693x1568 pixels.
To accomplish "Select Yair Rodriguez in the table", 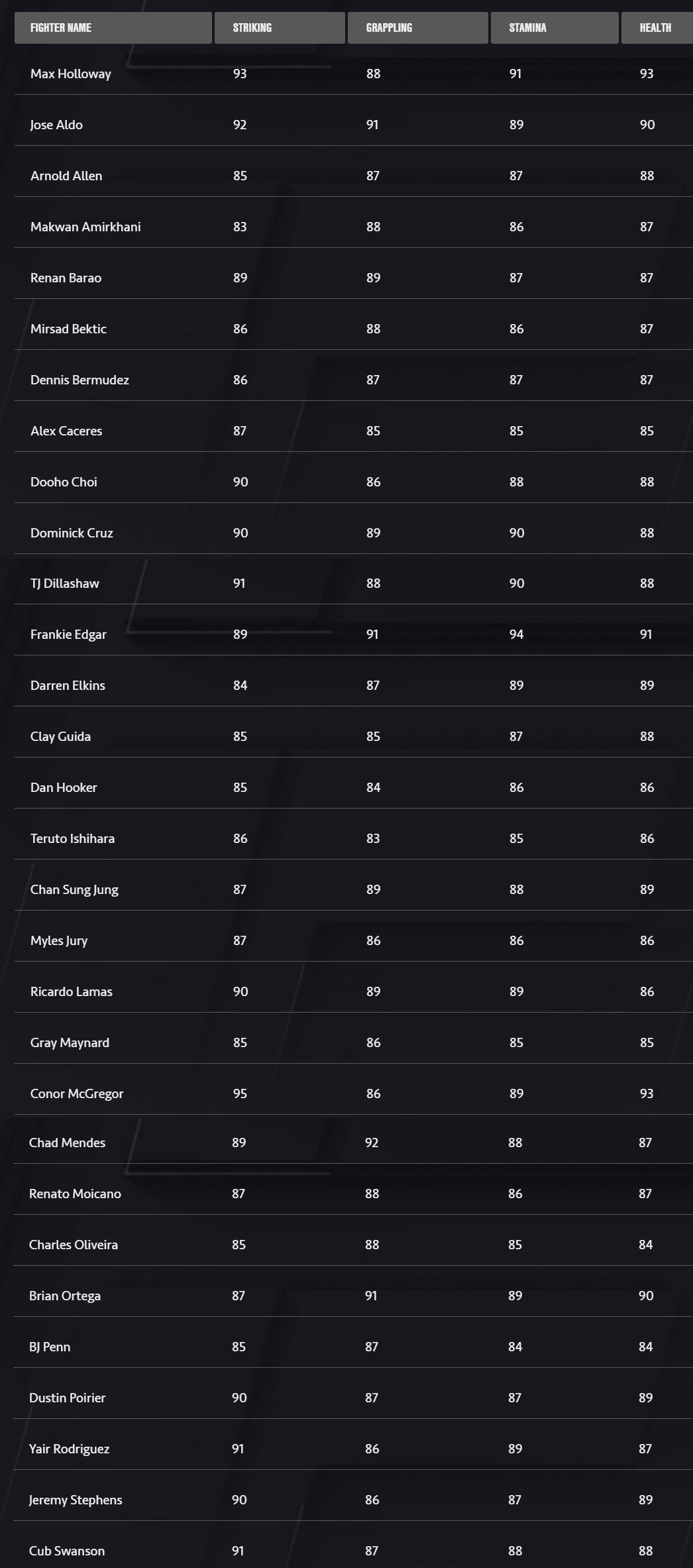I will 69,1449.
